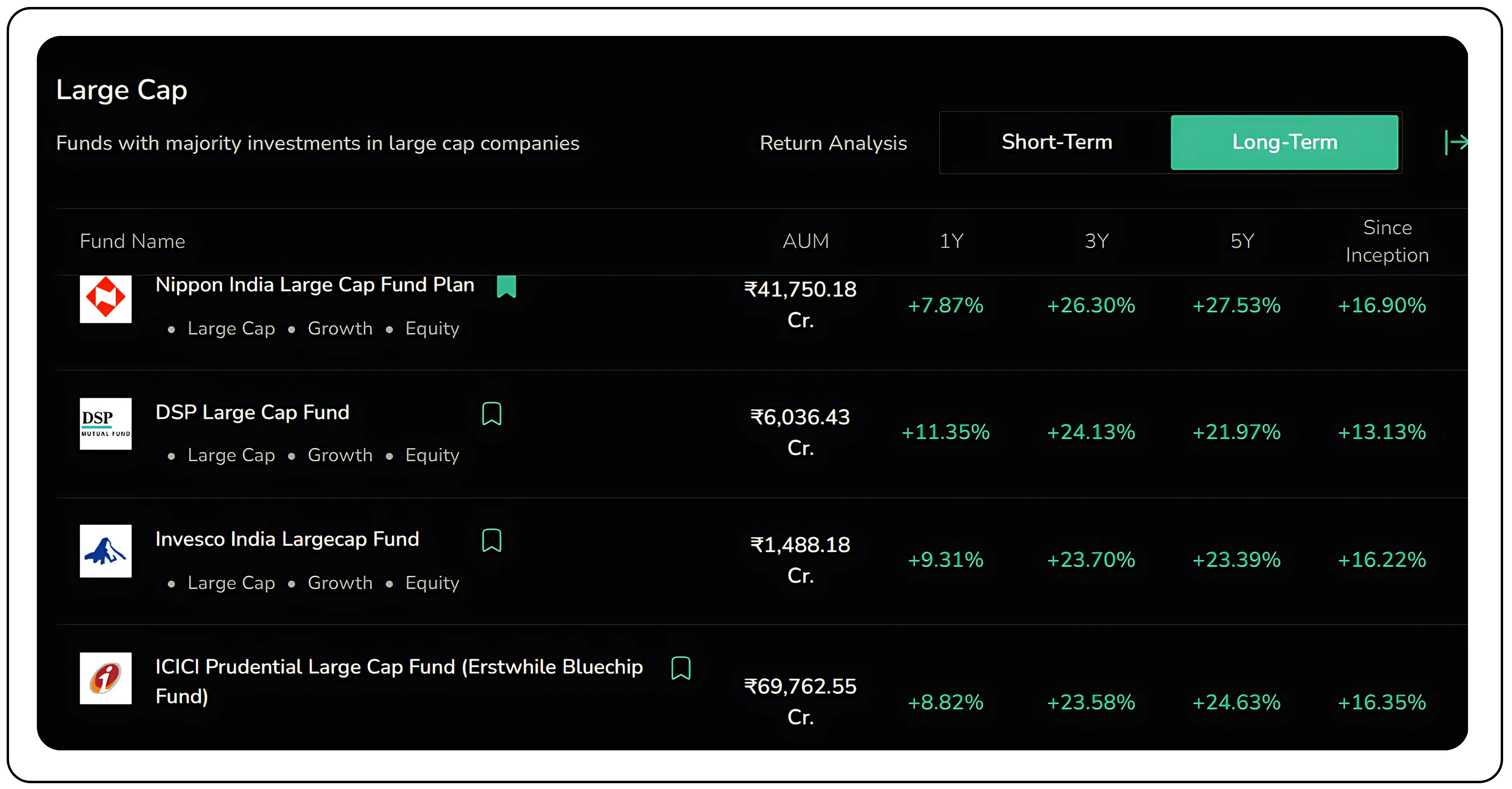This screenshot has width=1512, height=789.
Task: Sort by the 5Y column header
Action: [1242, 241]
